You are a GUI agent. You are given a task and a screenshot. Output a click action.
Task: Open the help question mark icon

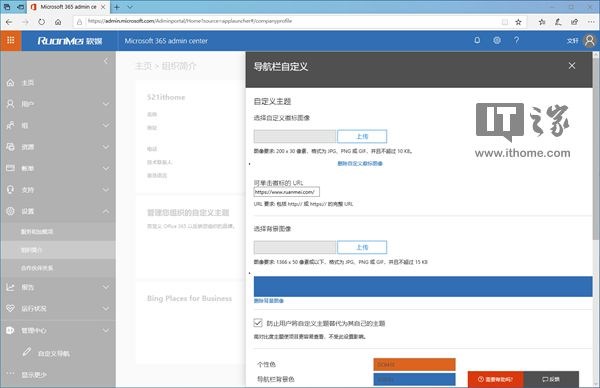click(516, 40)
